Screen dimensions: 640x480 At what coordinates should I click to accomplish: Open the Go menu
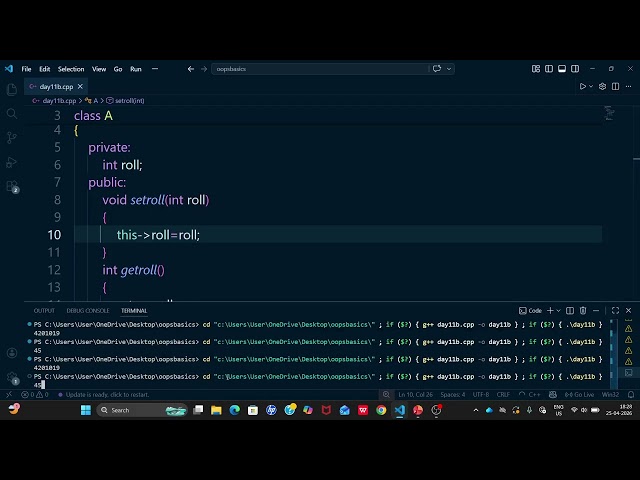(x=118, y=69)
